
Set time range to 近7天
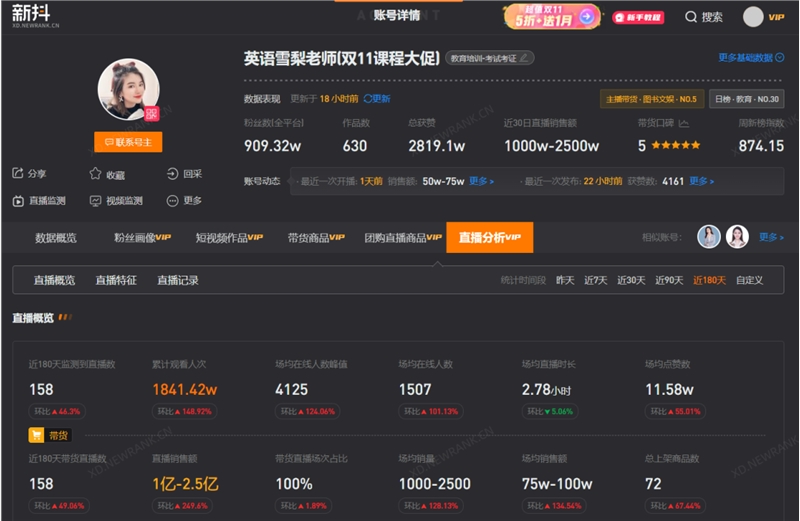595,280
